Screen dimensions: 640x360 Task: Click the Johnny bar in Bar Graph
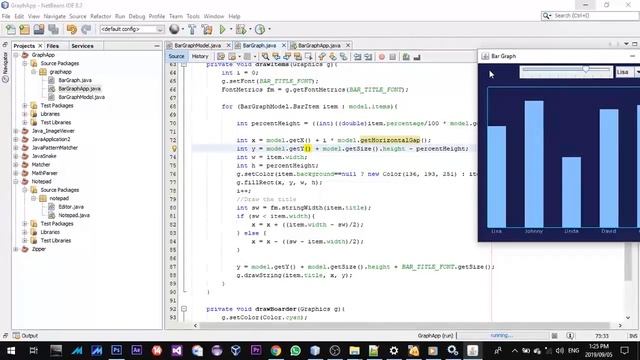coord(534,164)
